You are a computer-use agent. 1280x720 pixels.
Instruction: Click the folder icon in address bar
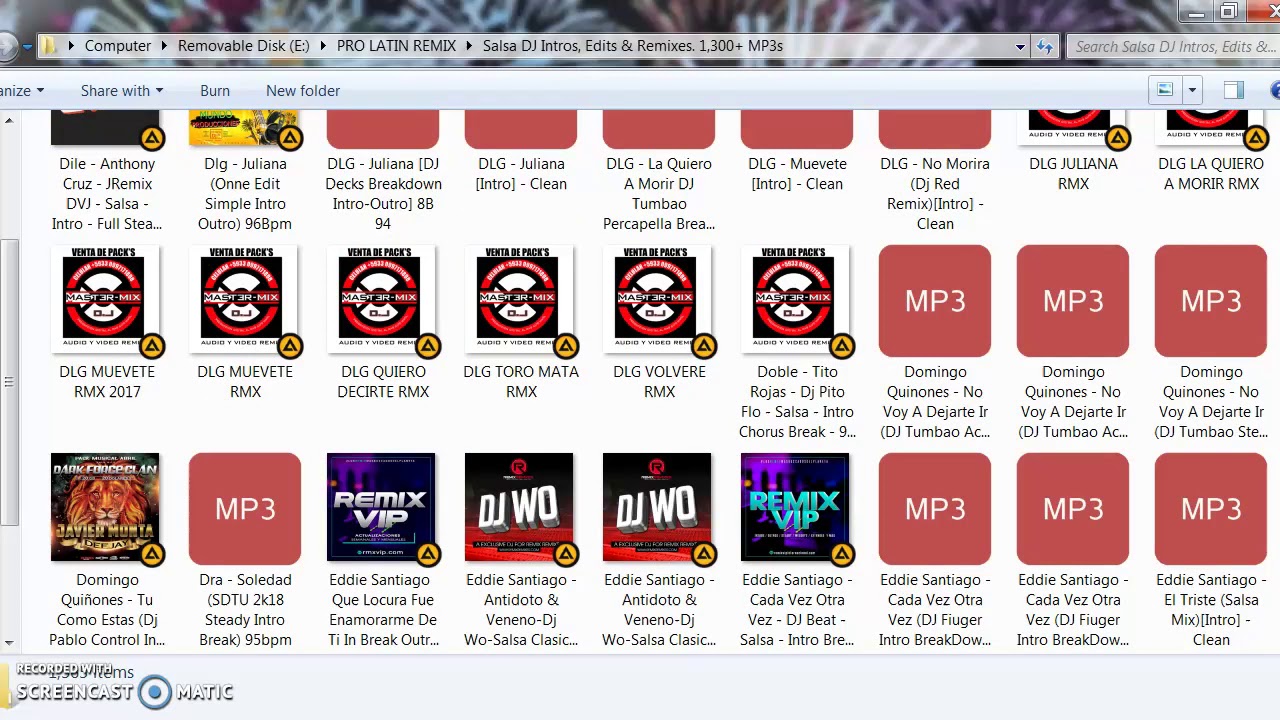(x=49, y=45)
